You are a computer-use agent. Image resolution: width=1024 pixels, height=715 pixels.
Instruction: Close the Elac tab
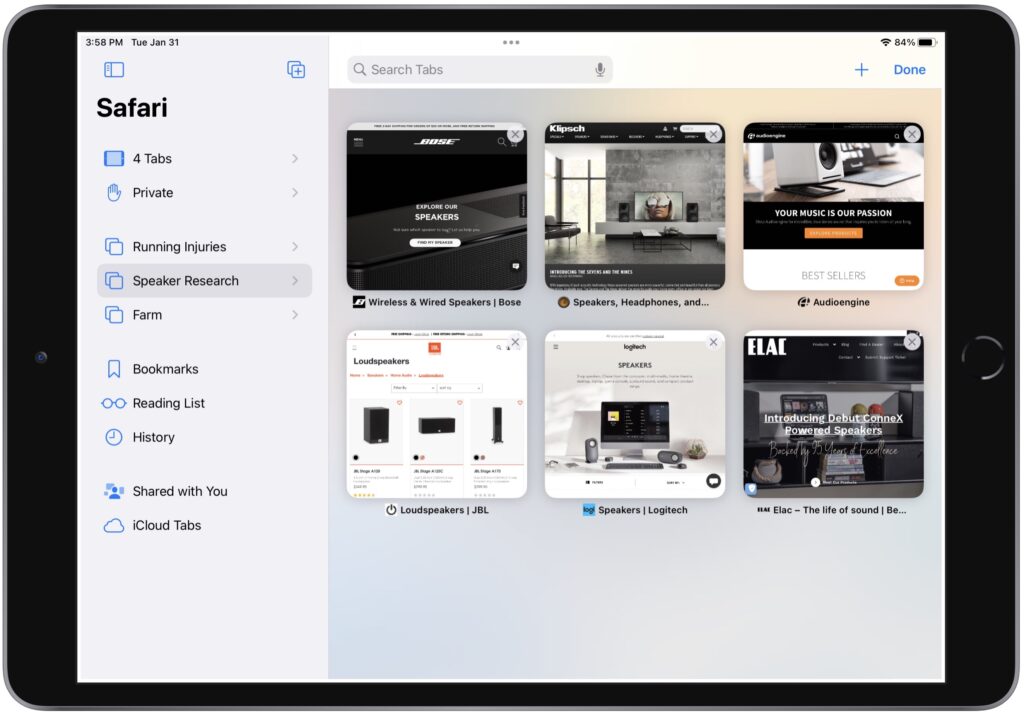tap(912, 342)
